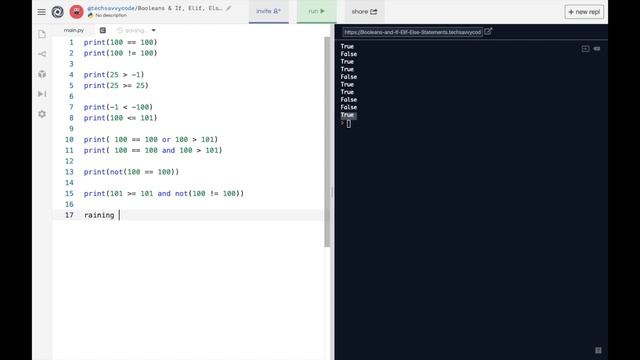Viewport: 640px width, 360px height.
Task: Click code line print(100 <= 101)
Action: pyautogui.click(x=120, y=118)
